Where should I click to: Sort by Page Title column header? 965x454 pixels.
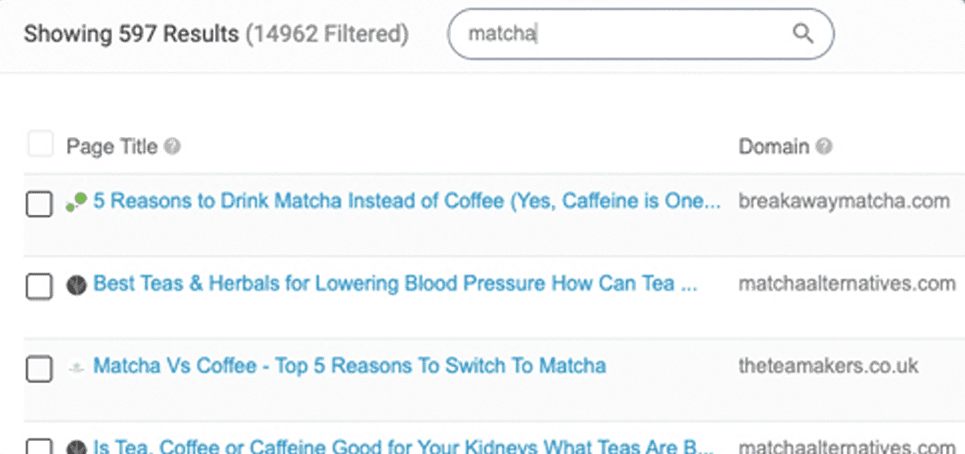[x=112, y=147]
